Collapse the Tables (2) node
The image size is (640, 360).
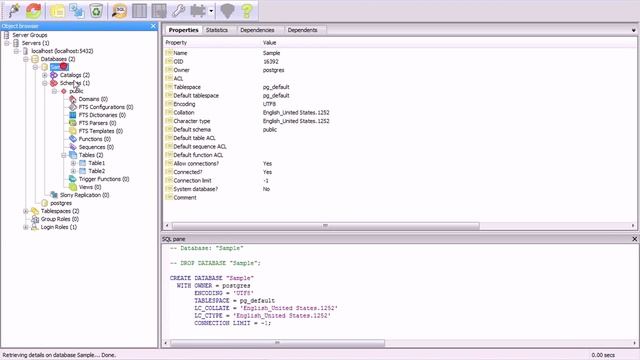click(64, 155)
